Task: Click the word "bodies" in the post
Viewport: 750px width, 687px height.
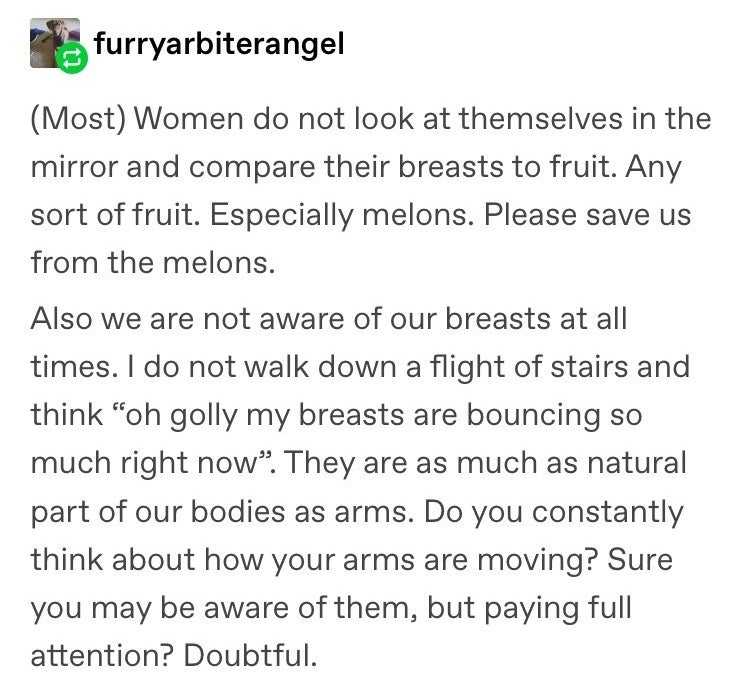Action: click(238, 511)
